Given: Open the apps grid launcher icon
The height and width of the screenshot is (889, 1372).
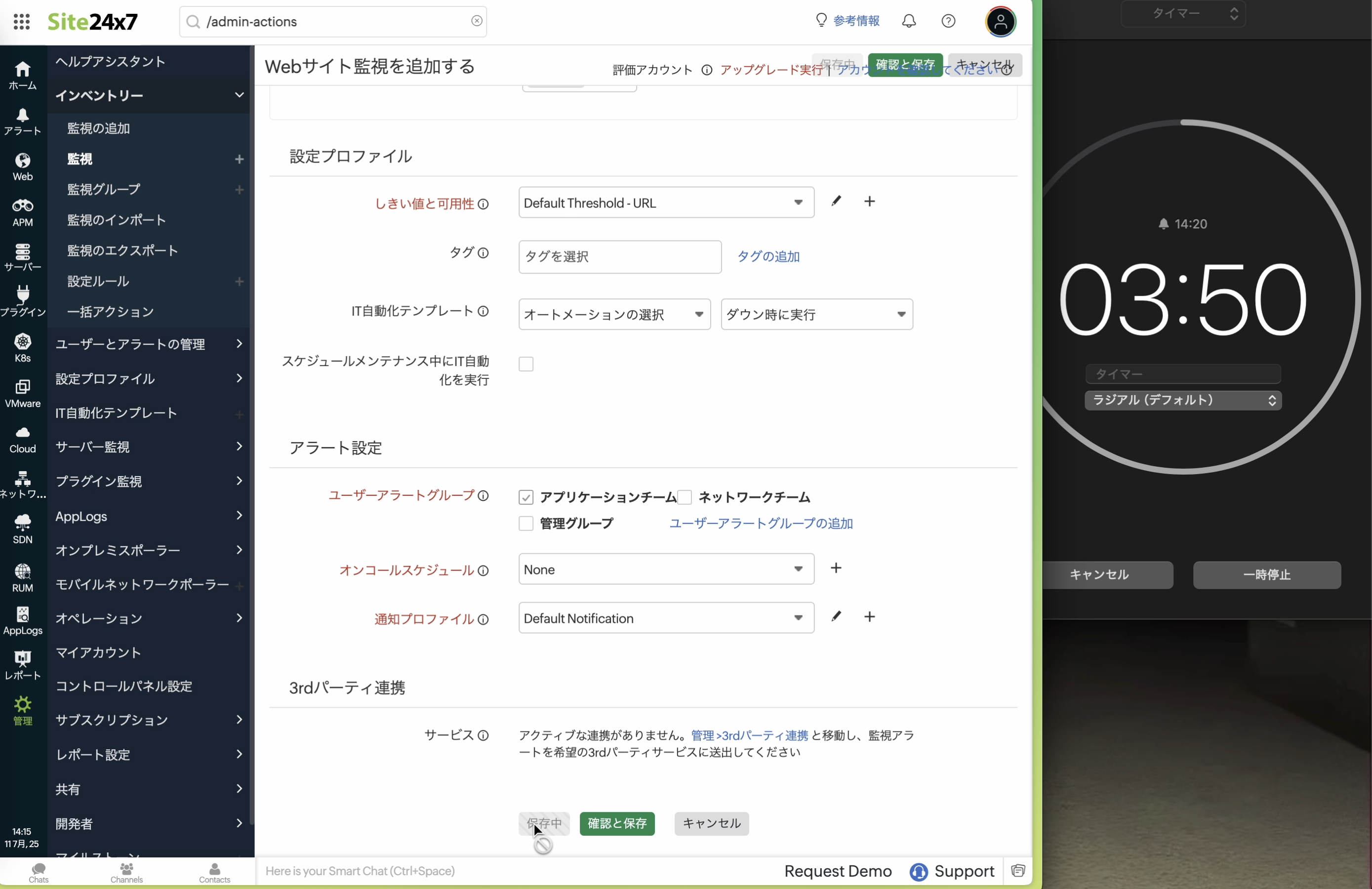Looking at the screenshot, I should coord(21,22).
